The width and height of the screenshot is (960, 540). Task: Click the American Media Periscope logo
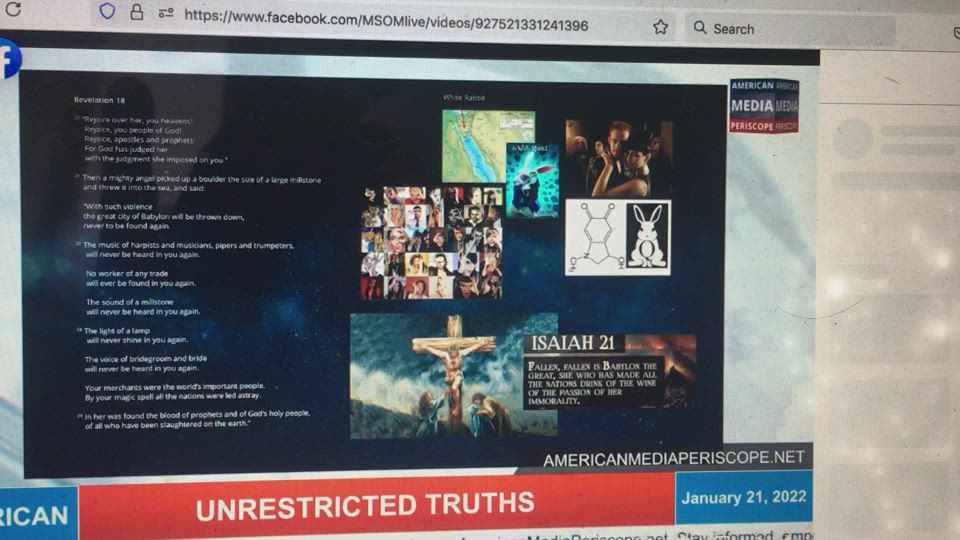(x=764, y=106)
